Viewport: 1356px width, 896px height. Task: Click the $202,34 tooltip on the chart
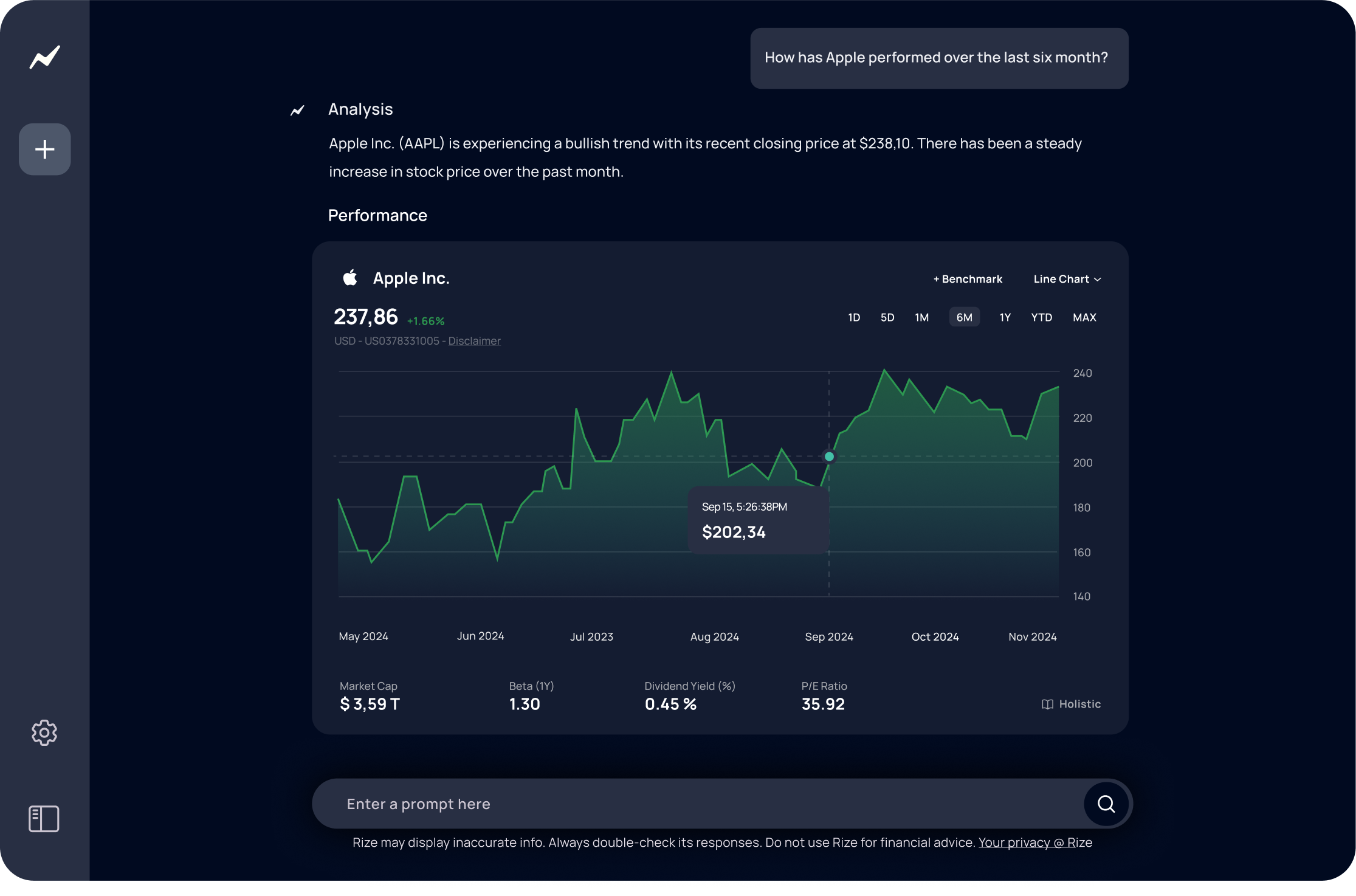759,520
